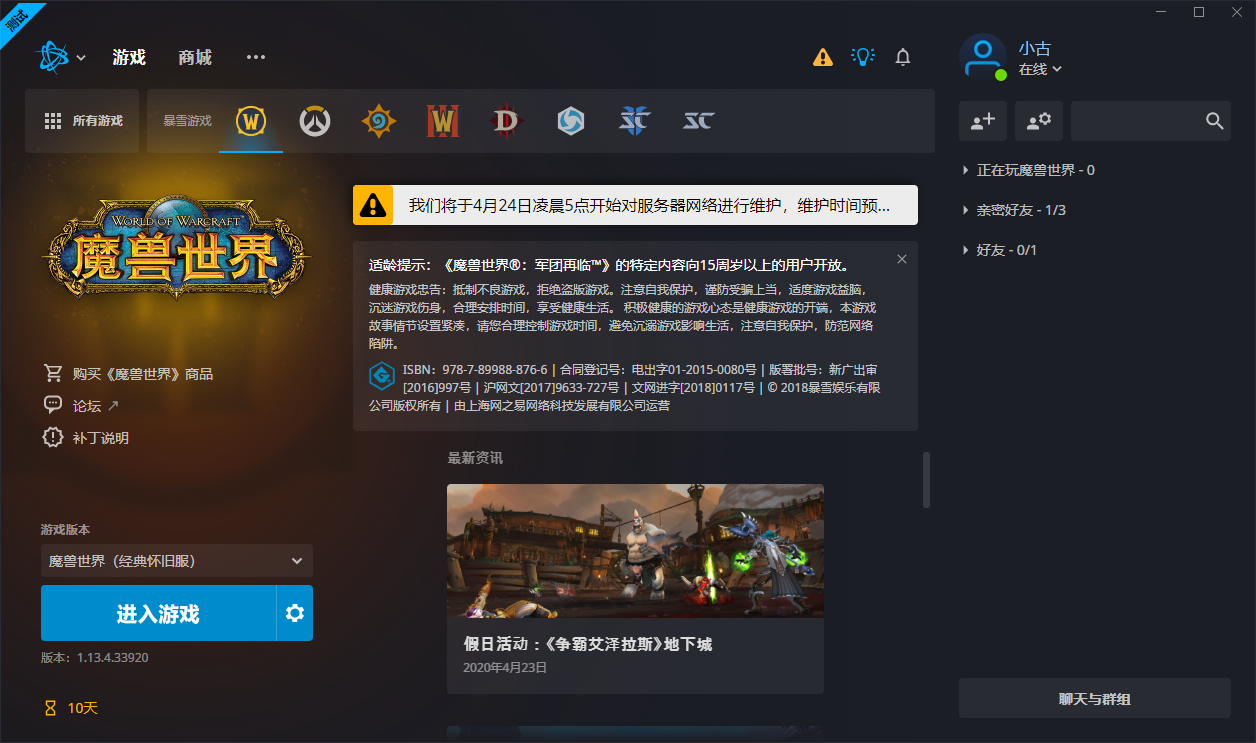
Task: Open the Battle.net logo menu
Action: point(54,57)
